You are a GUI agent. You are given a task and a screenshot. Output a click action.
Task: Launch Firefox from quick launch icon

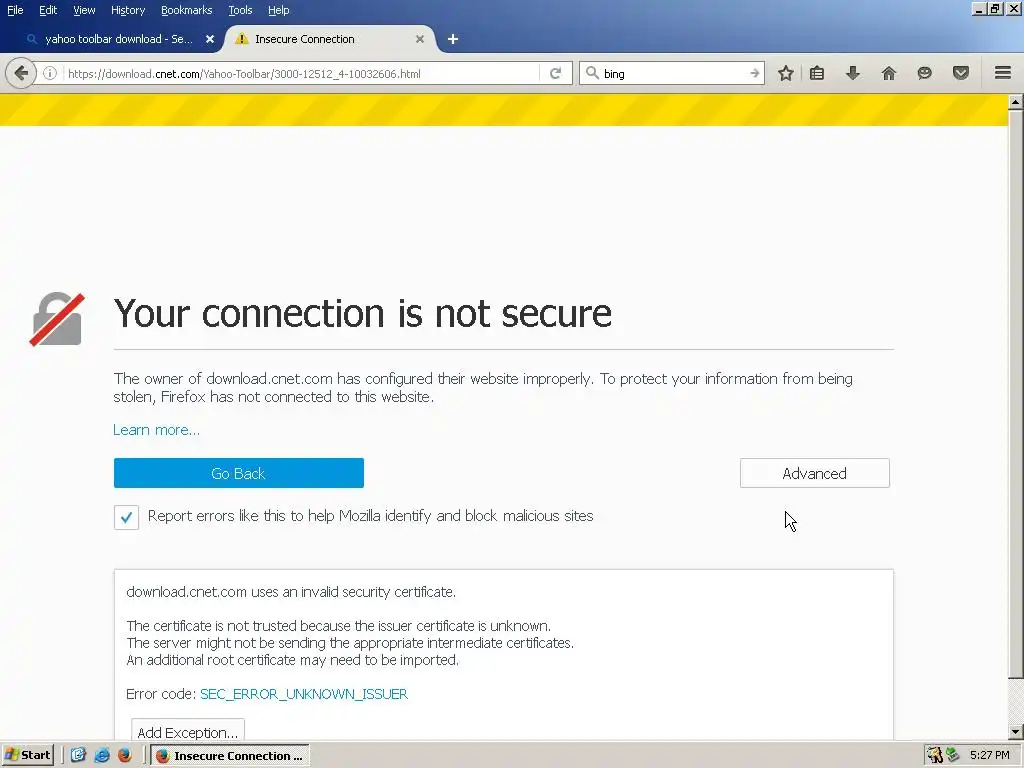(x=124, y=755)
